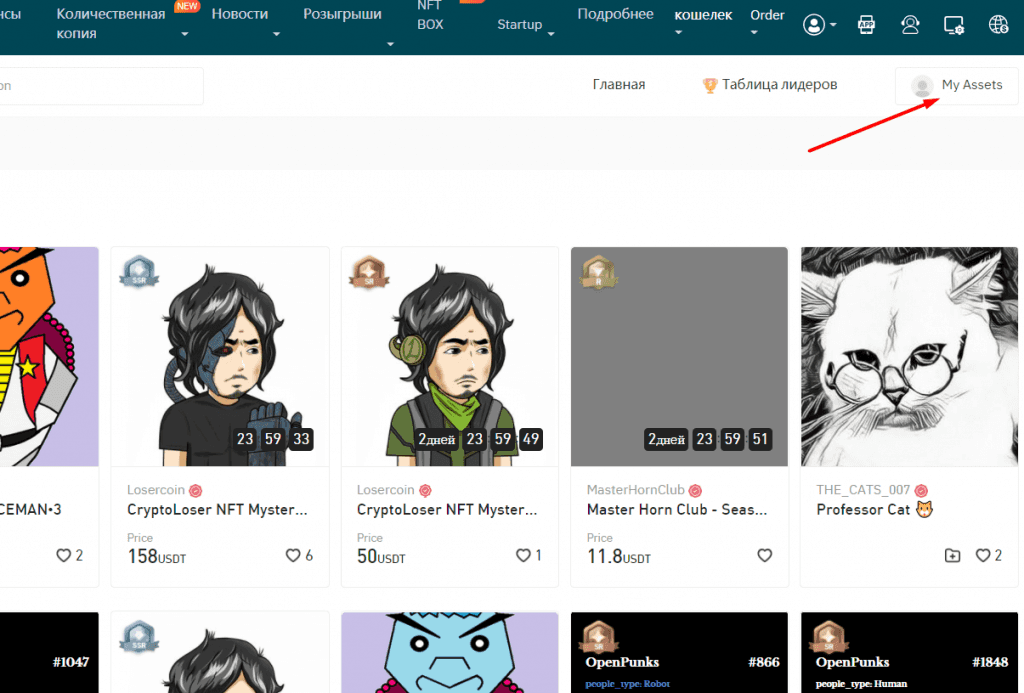Open the My Assets button
The width and height of the screenshot is (1024, 693).
pos(957,86)
